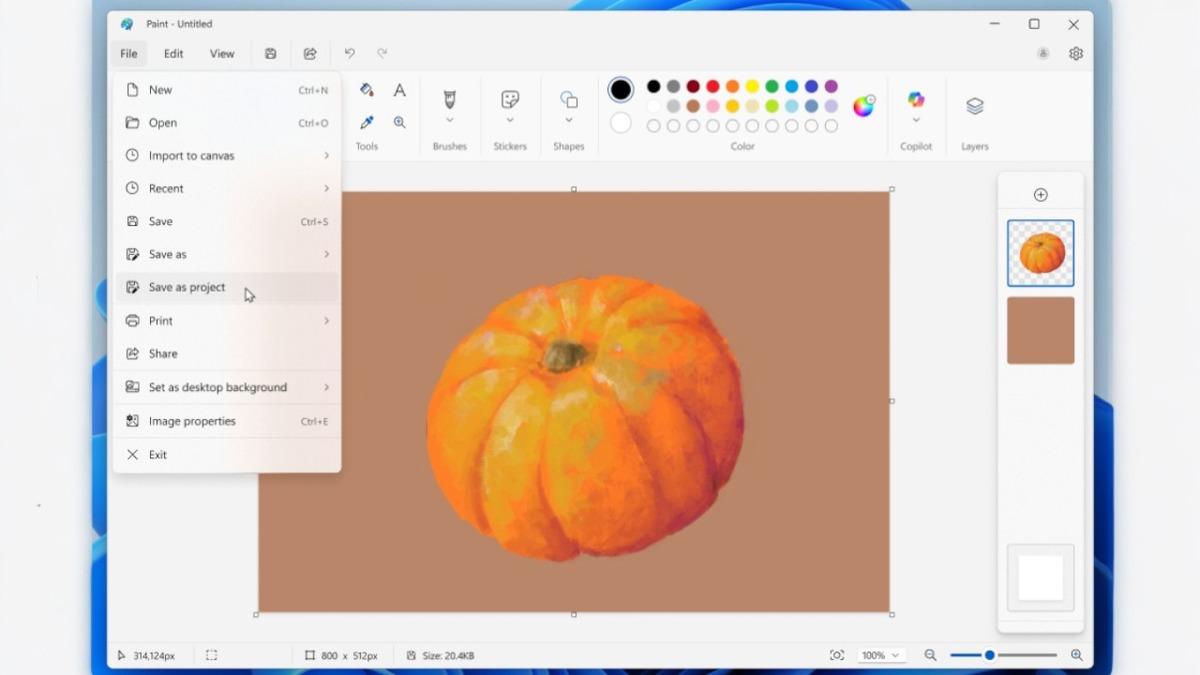The width and height of the screenshot is (1200, 675).
Task: Select the Text tool
Action: [x=399, y=91]
